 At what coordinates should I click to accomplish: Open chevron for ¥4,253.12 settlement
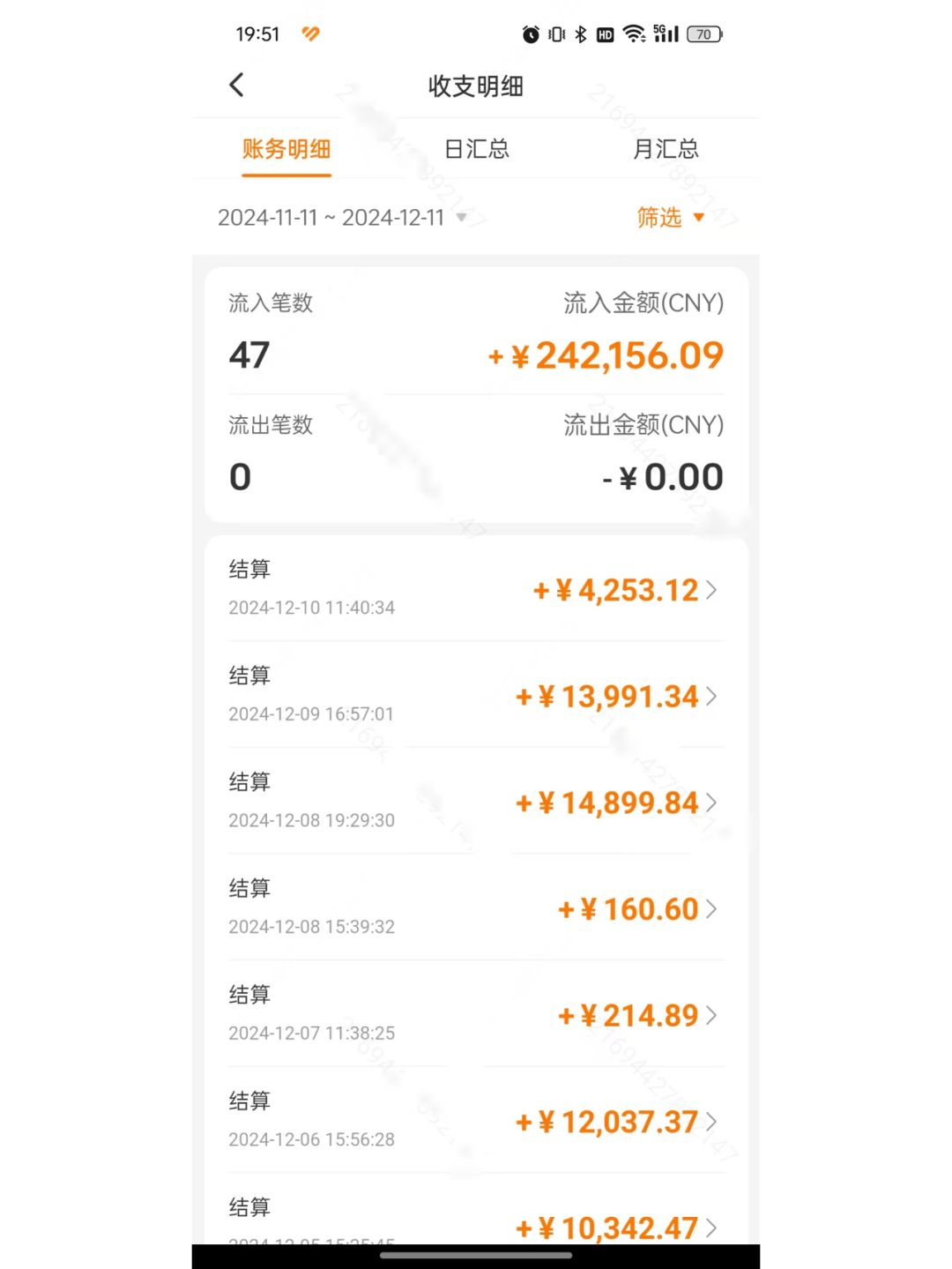coord(711,590)
